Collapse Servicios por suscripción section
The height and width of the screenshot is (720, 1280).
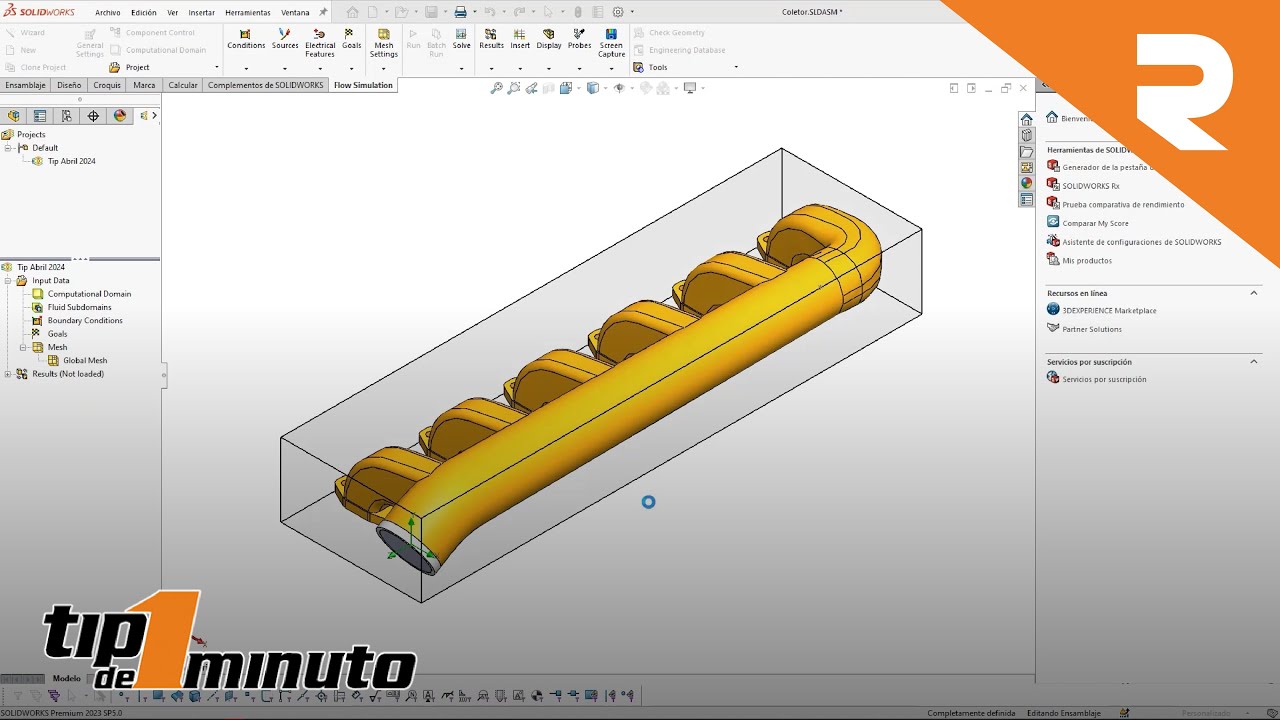click(1253, 361)
